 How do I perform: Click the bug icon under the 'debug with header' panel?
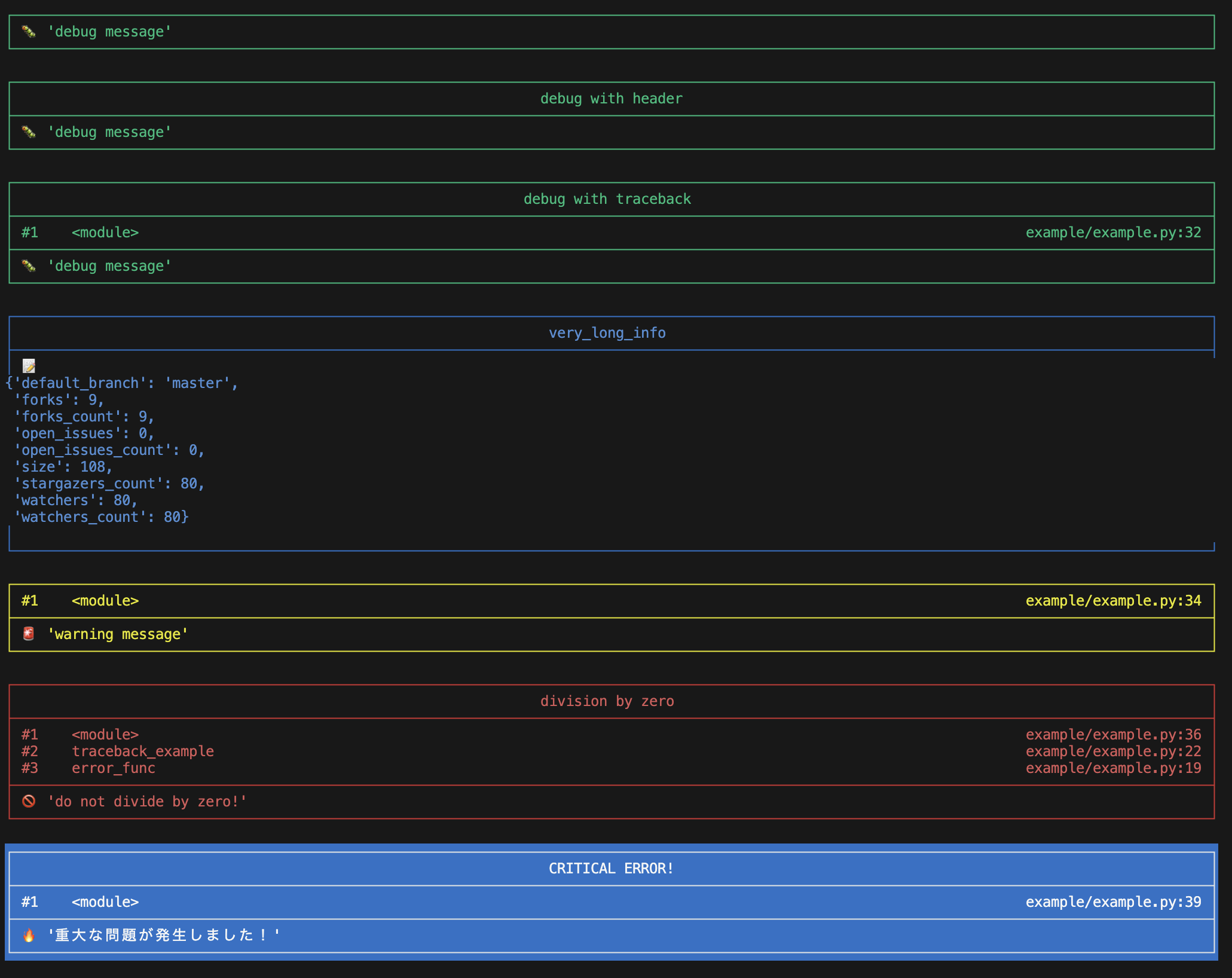click(30, 132)
